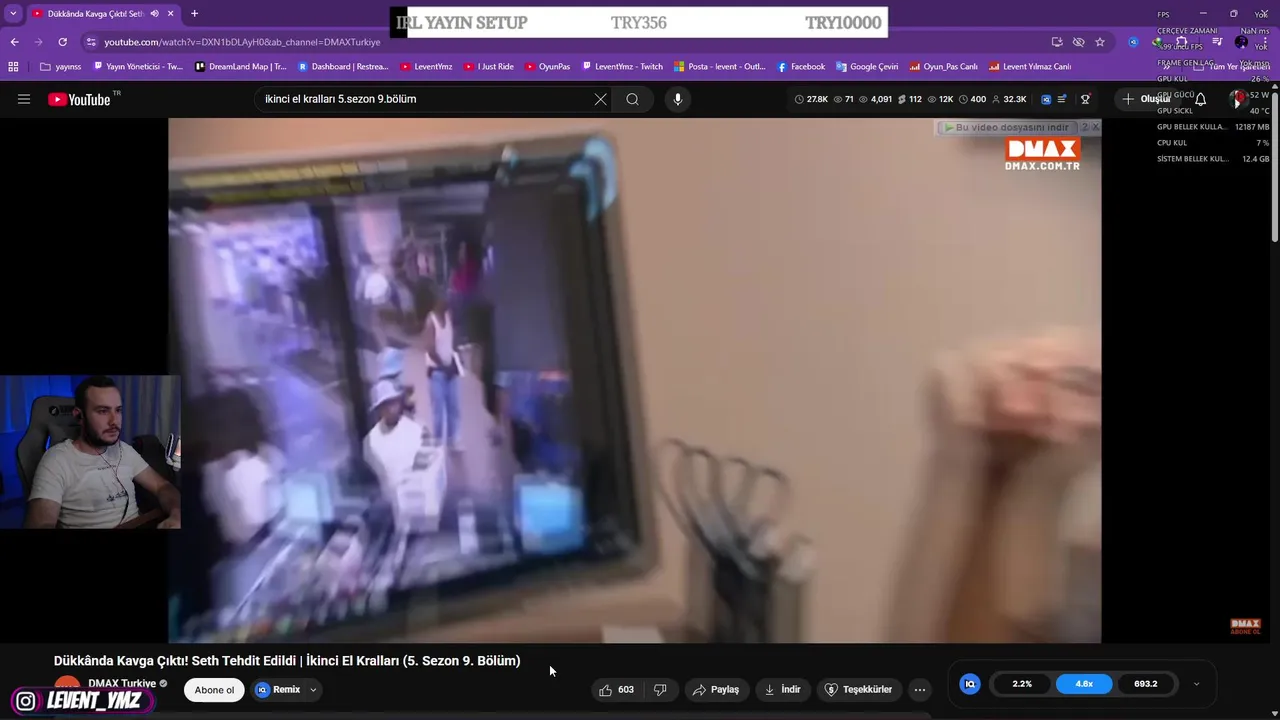
Task: Expand the Remix options chevron
Action: [x=313, y=690]
